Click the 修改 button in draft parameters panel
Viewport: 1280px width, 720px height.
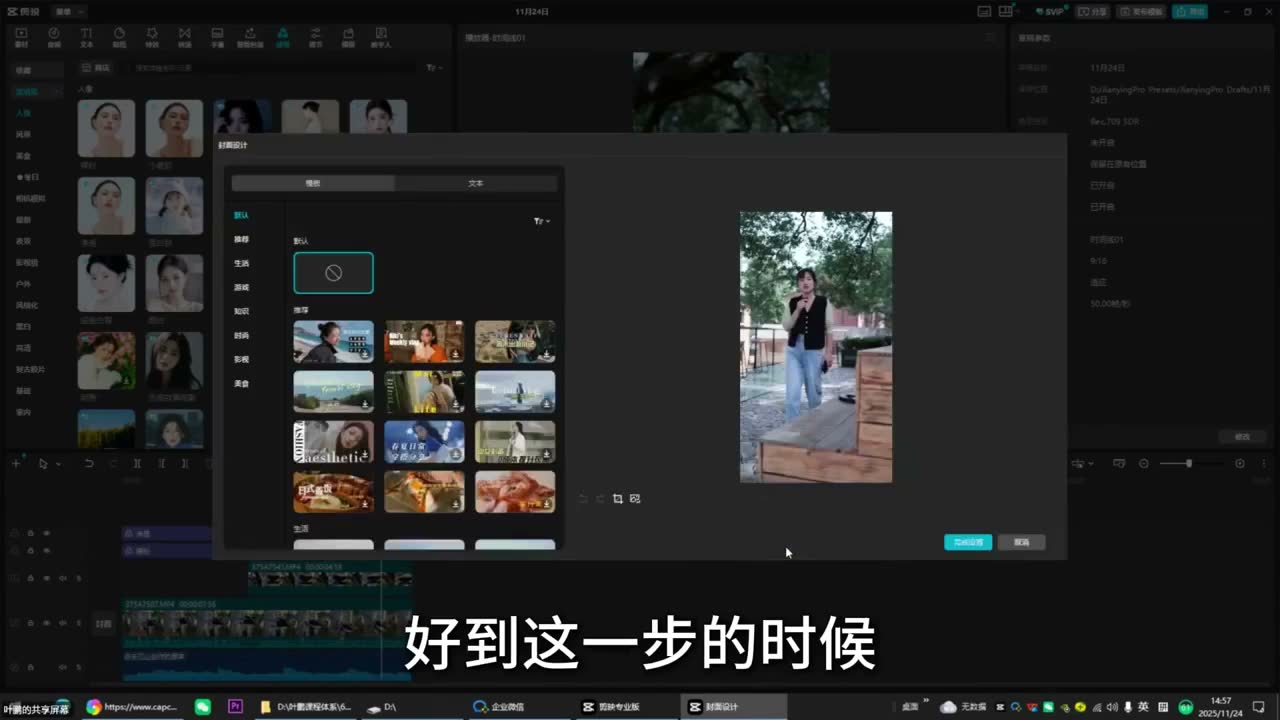click(1242, 437)
